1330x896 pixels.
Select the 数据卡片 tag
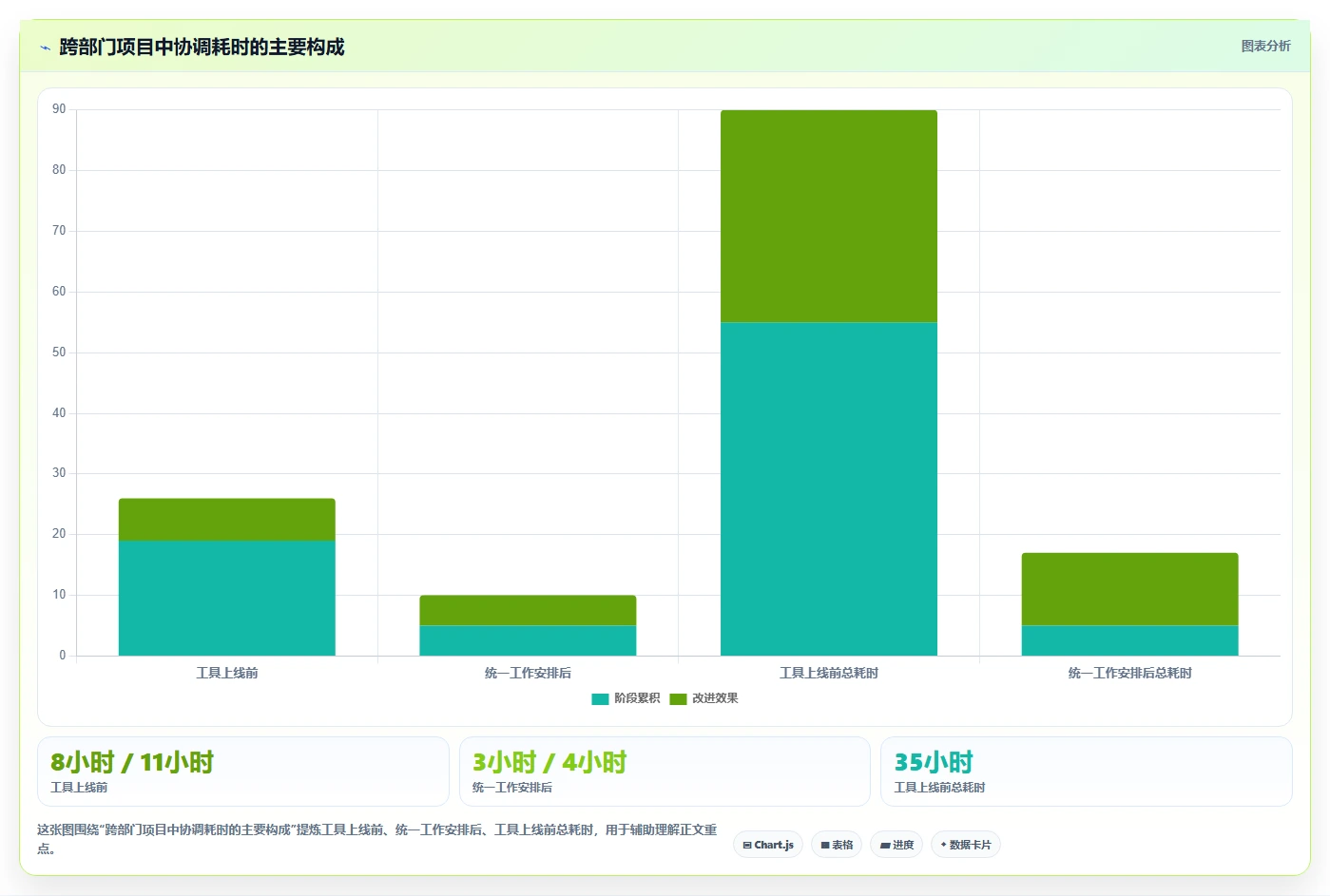click(965, 845)
